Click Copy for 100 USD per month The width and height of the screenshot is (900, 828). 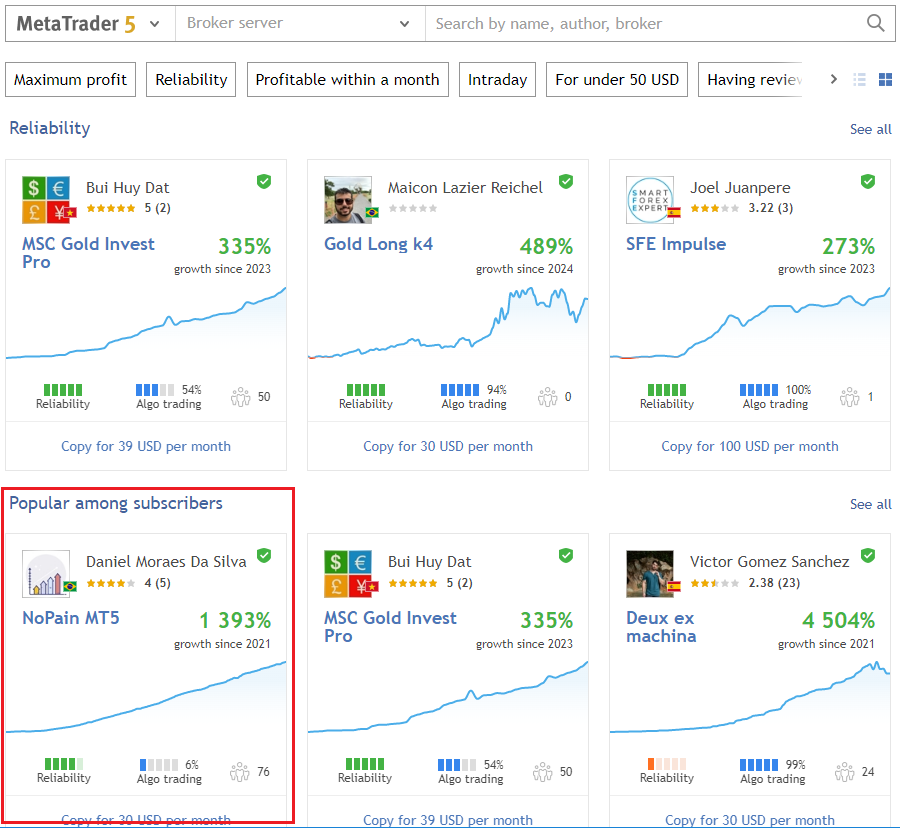click(x=750, y=446)
